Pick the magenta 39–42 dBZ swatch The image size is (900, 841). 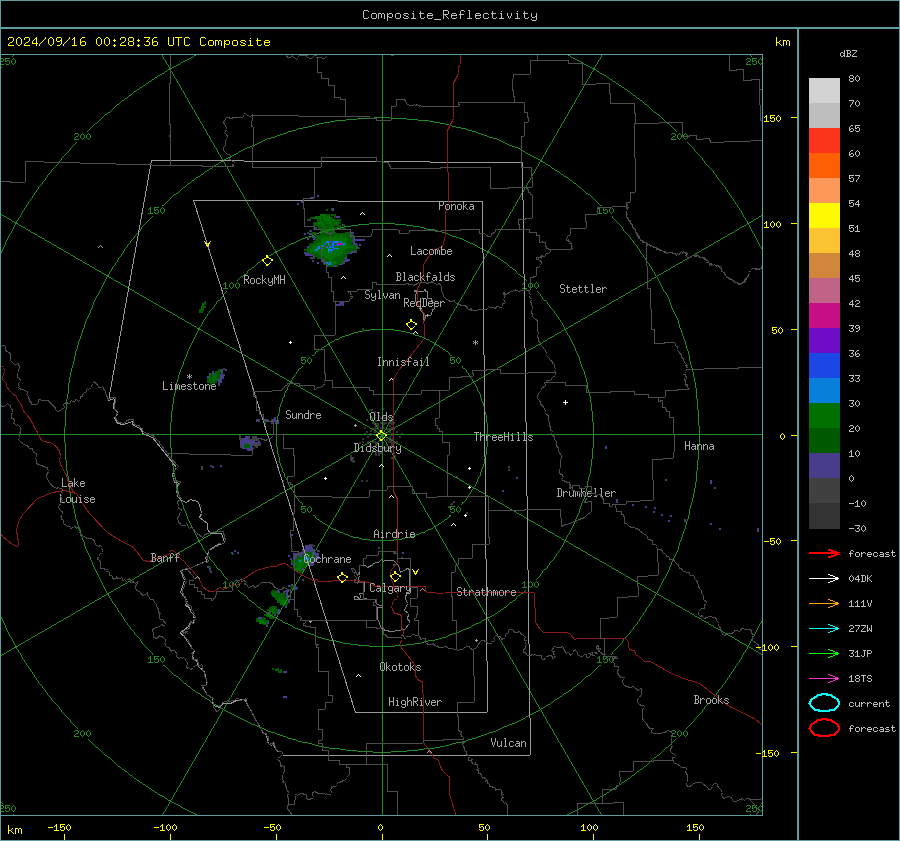click(x=824, y=315)
